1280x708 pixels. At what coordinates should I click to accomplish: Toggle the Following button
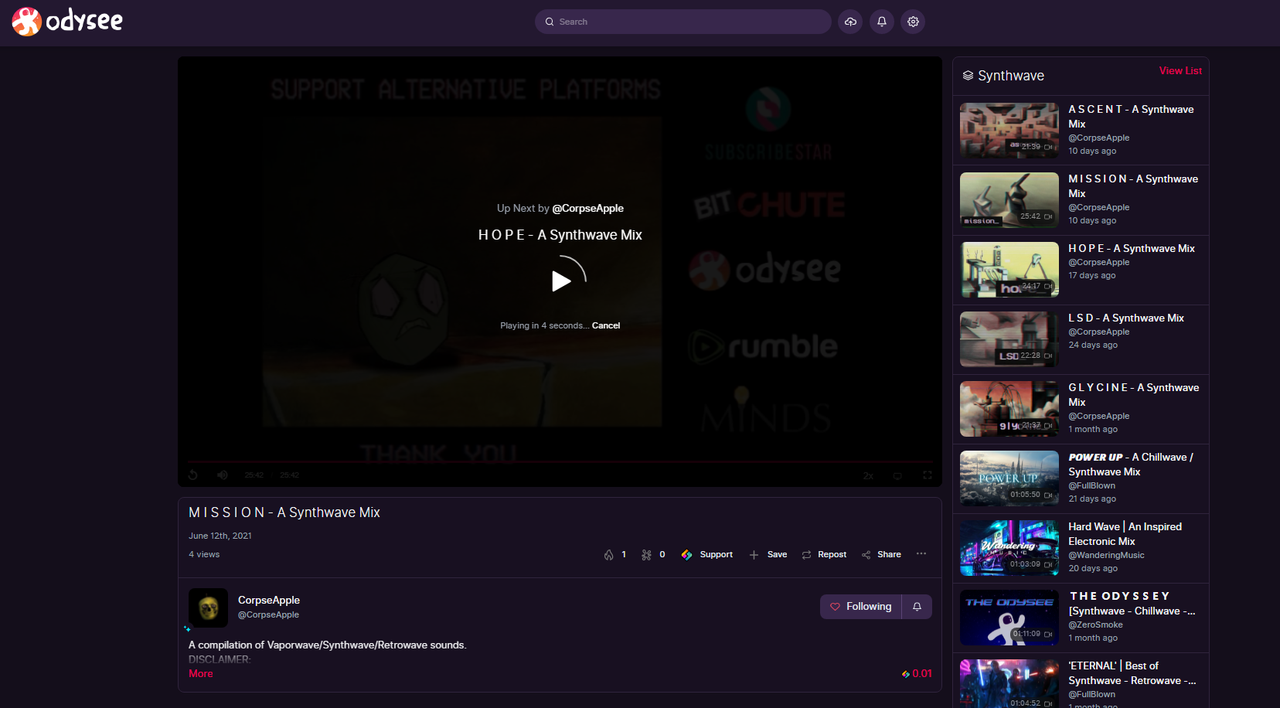click(861, 606)
